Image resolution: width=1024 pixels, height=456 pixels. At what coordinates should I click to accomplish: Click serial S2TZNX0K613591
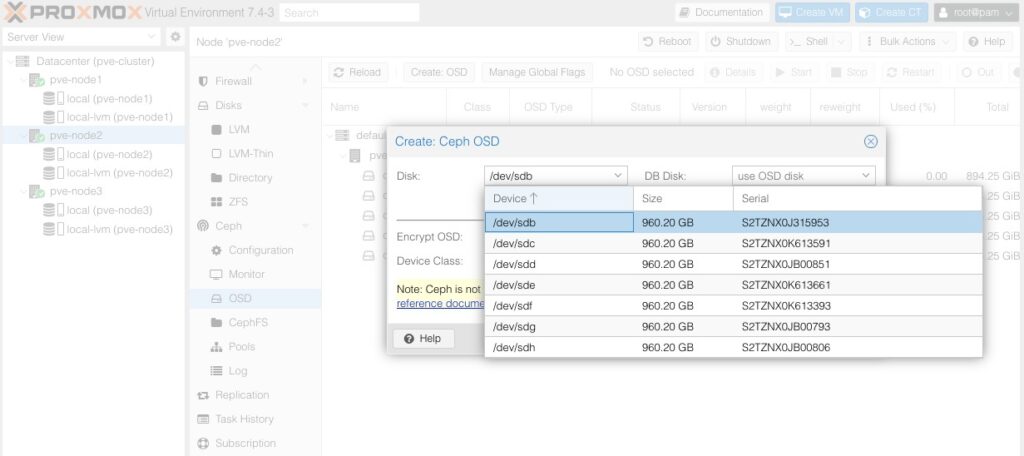pyautogui.click(x=786, y=243)
